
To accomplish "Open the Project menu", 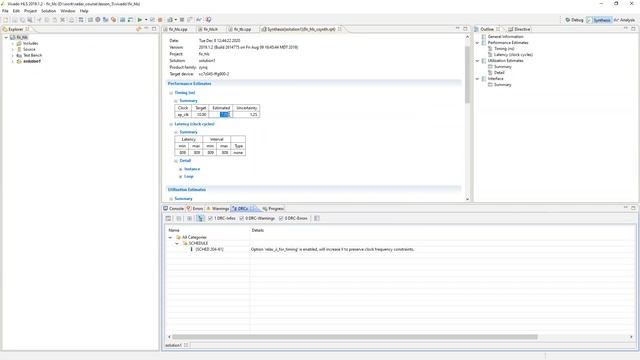I will tap(30, 11).
